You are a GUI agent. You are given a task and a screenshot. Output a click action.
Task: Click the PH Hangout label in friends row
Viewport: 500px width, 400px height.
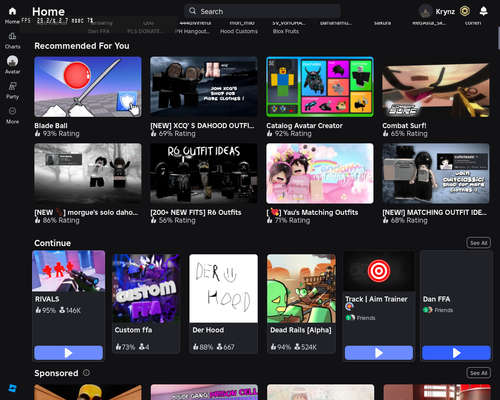[192, 31]
